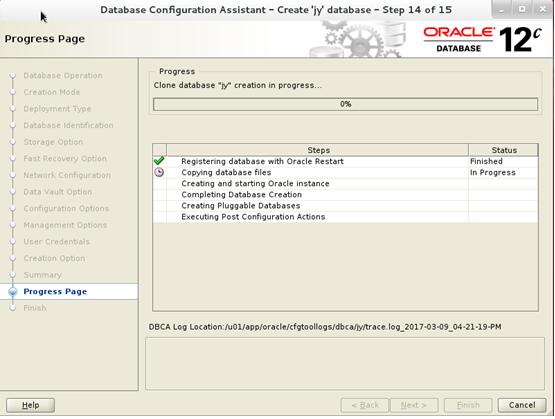Maximize the Database Configuration Assistant window
Image resolution: width=555 pixels, height=419 pixels.
[x=522, y=10]
